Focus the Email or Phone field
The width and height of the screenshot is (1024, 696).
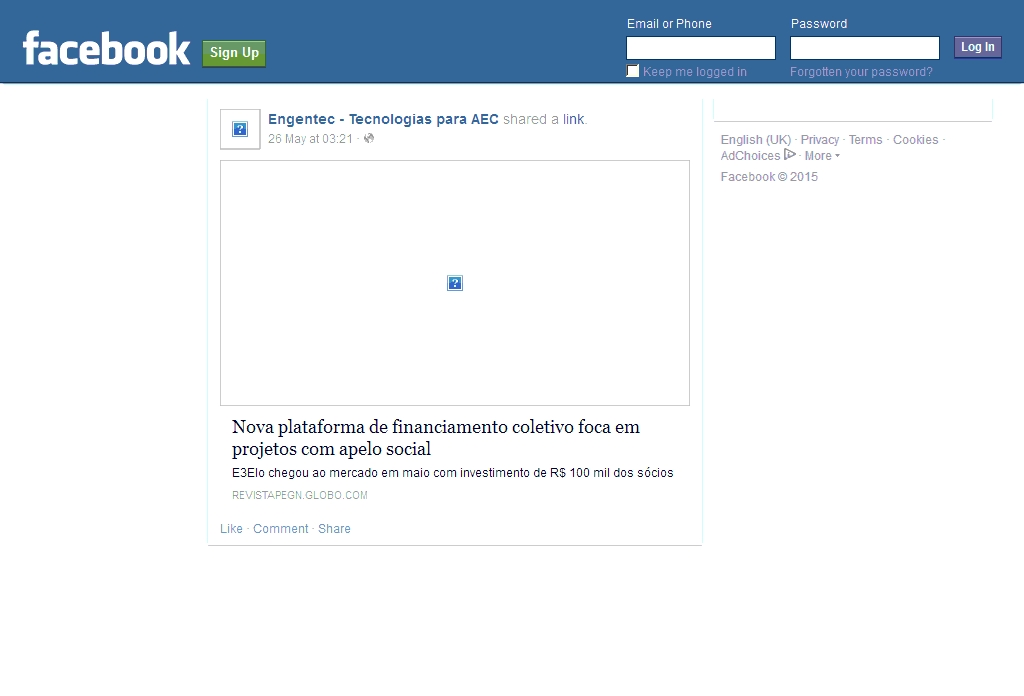tap(701, 48)
